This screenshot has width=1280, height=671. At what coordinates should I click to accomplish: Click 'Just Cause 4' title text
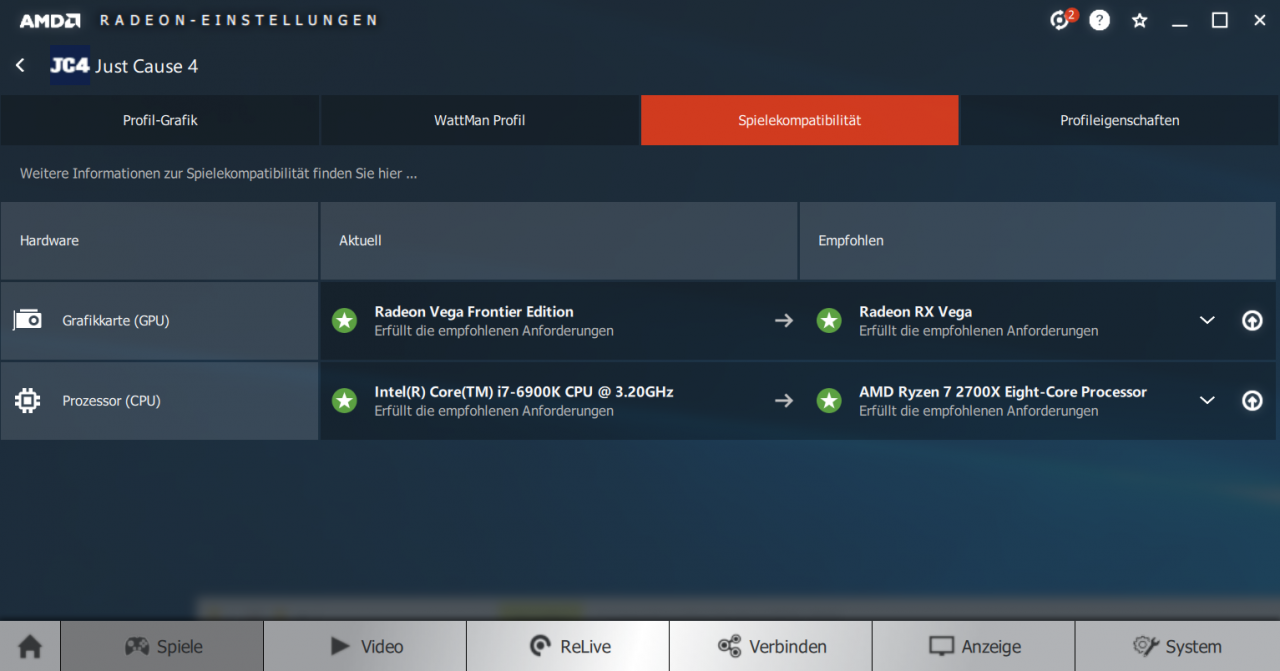146,66
